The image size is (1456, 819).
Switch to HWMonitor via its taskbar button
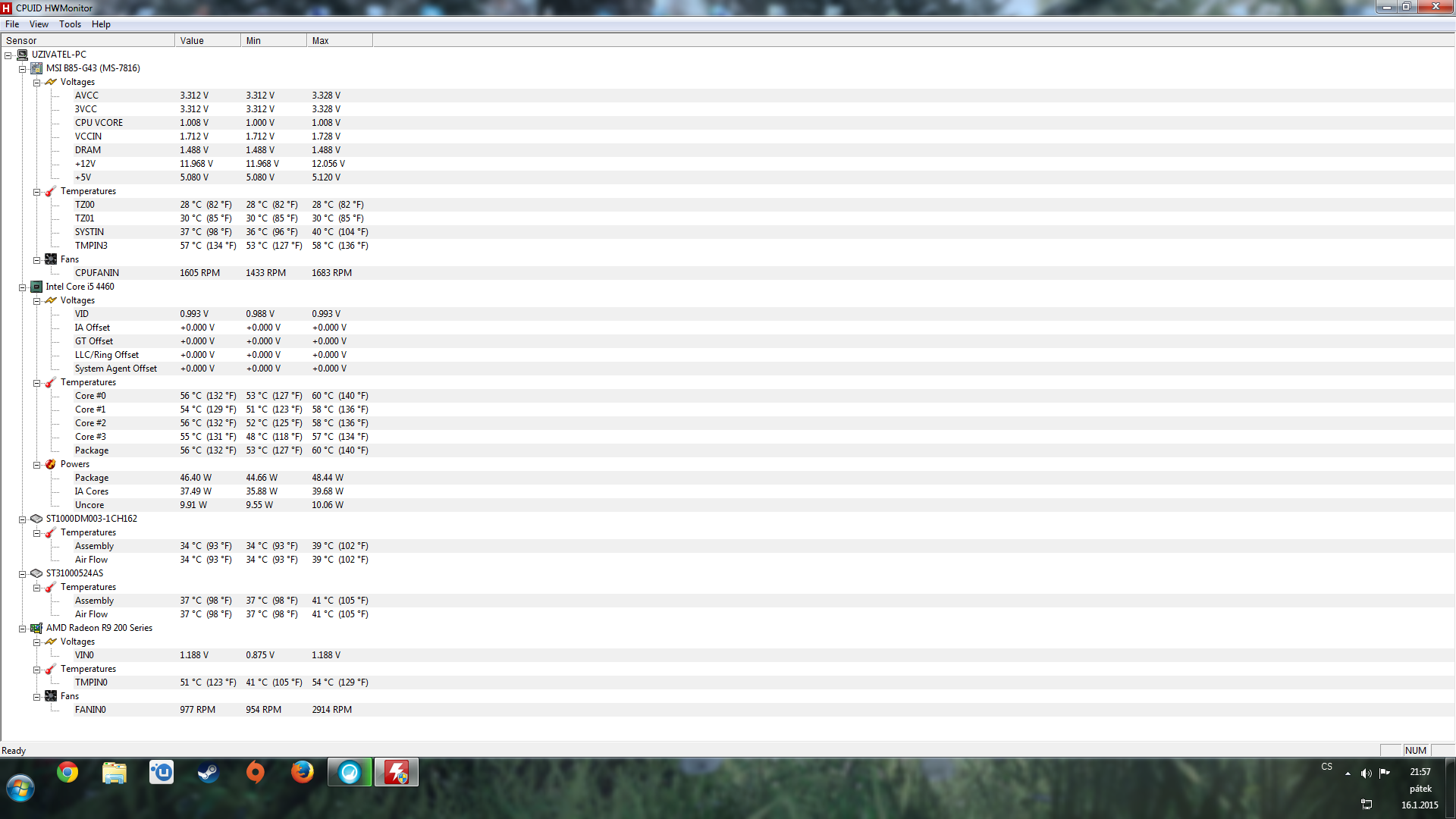(x=397, y=773)
